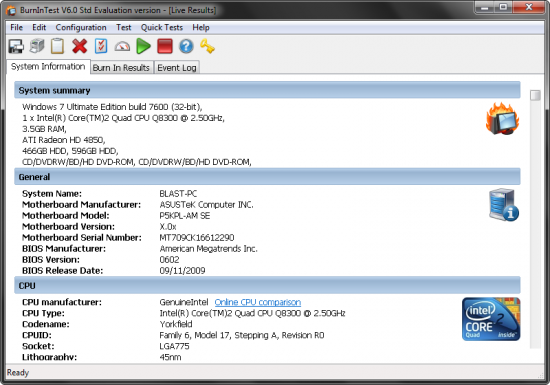This screenshot has height=385, width=550.
Task: Open test selection checklist icon
Action: [101, 46]
